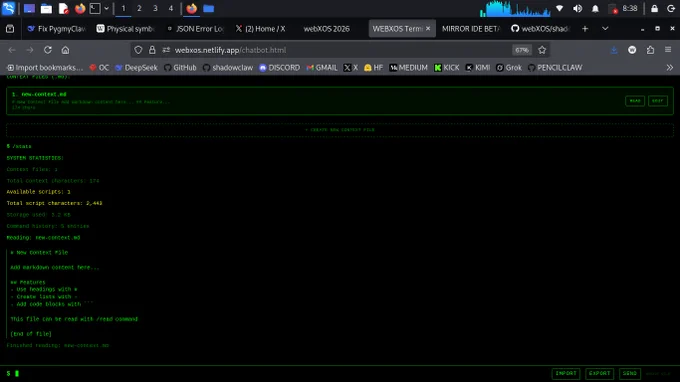Screen dimensions: 680x382
Task: Click Import bookmarks bookmark item
Action: coord(45,68)
